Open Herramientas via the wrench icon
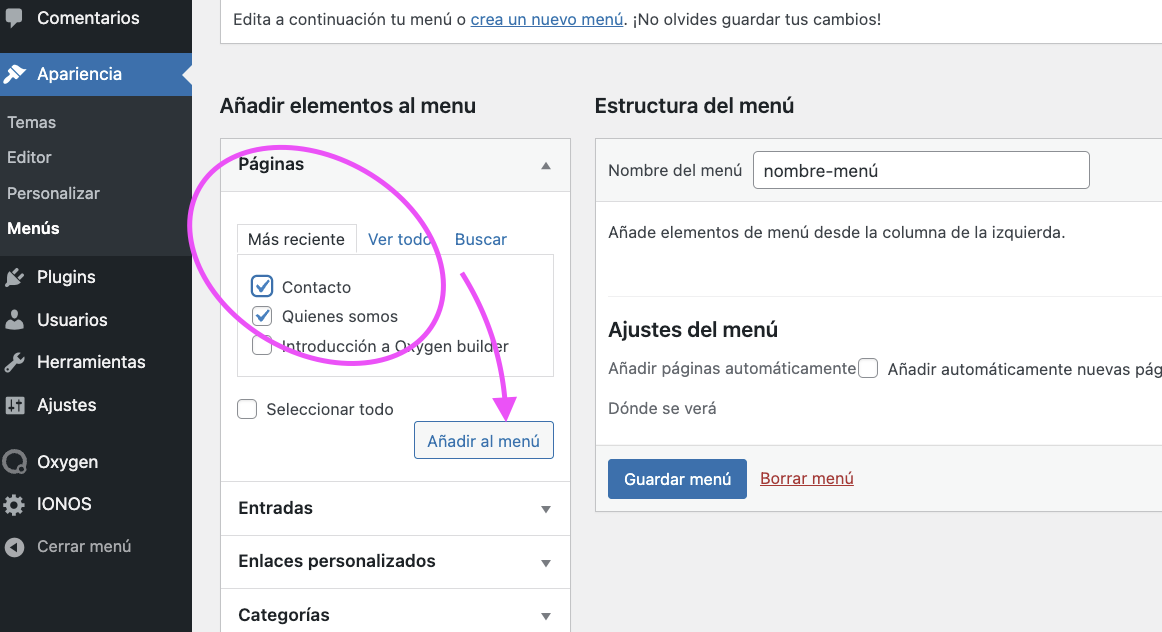The width and height of the screenshot is (1162, 632). [x=15, y=362]
